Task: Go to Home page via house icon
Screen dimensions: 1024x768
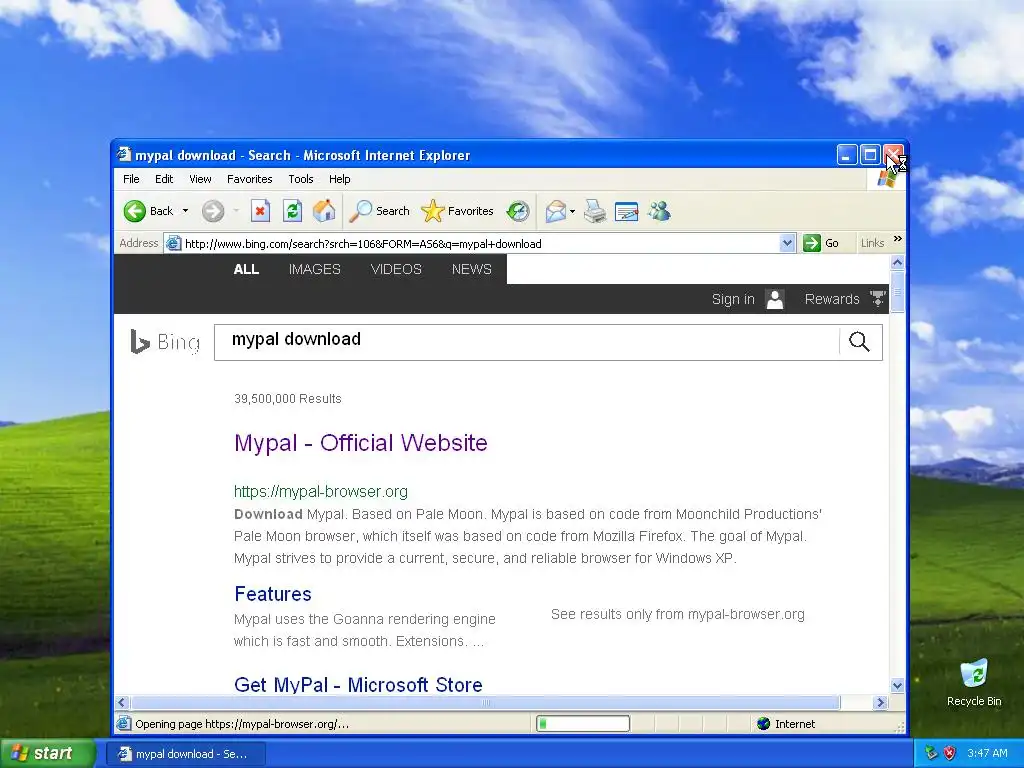Action: coord(324,211)
